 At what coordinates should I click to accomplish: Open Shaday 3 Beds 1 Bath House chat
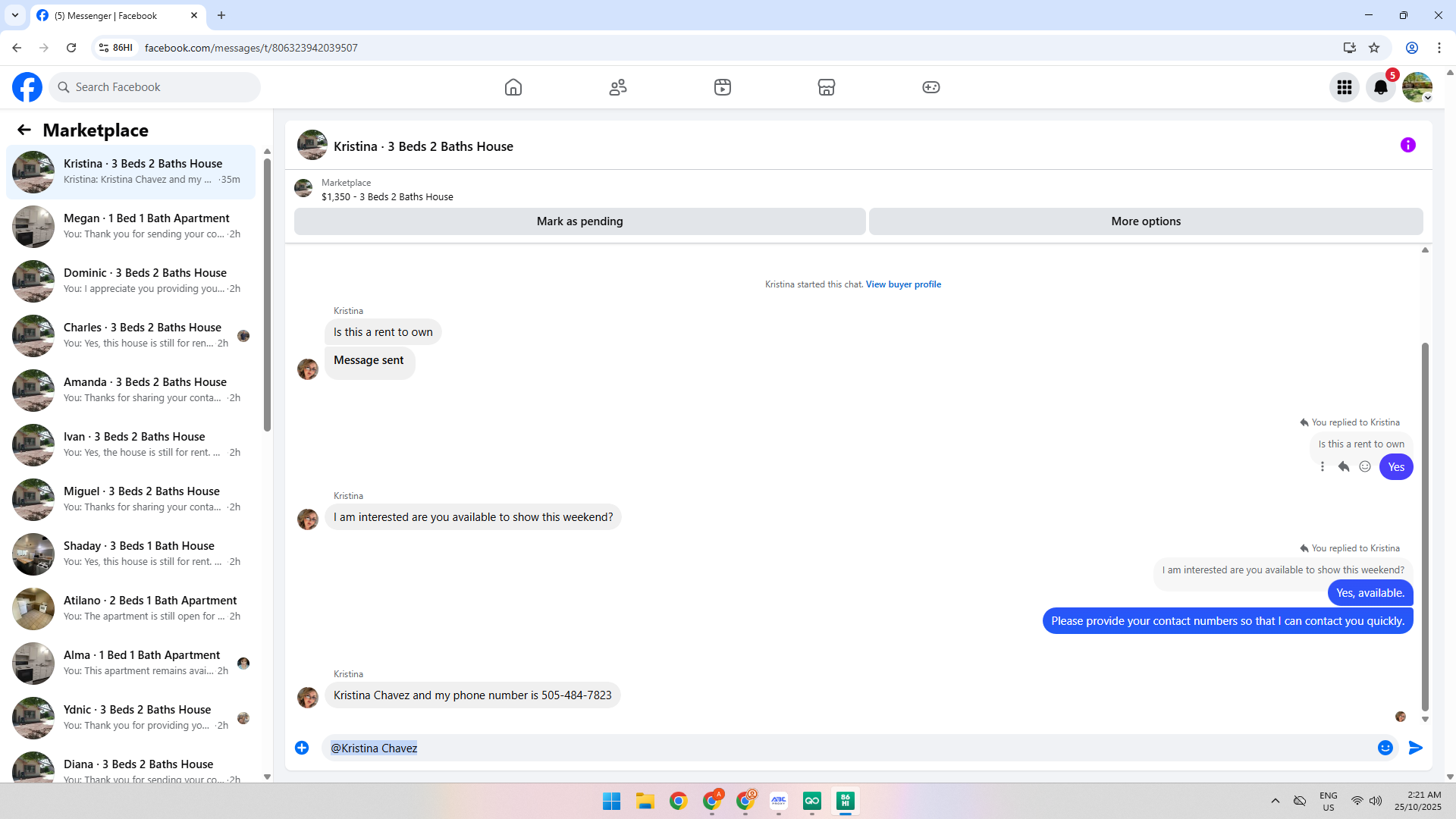pyautogui.click(x=130, y=554)
